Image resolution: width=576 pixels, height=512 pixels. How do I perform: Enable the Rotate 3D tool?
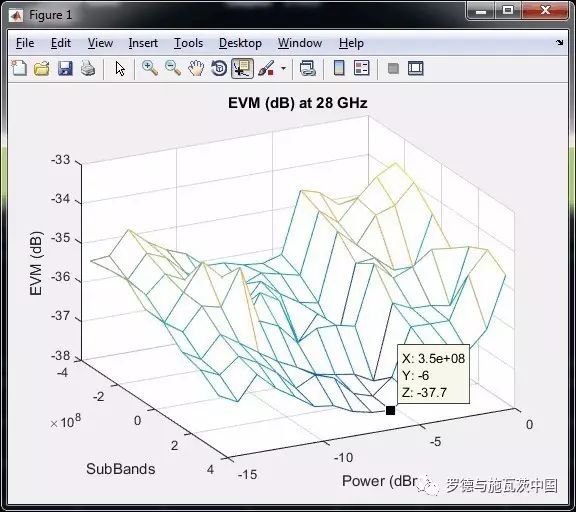[x=219, y=68]
